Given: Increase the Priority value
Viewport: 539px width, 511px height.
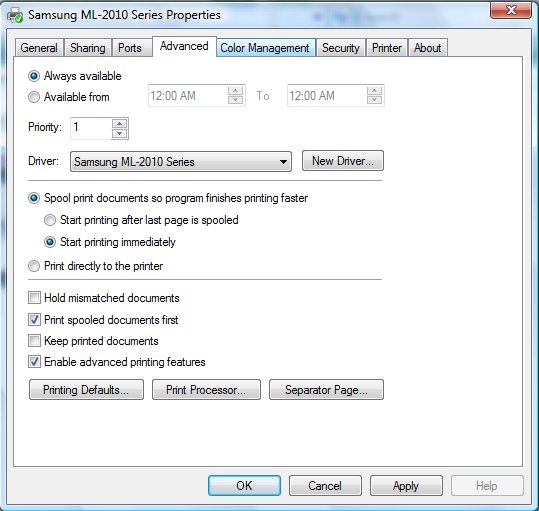Looking at the screenshot, I should coord(119,124).
